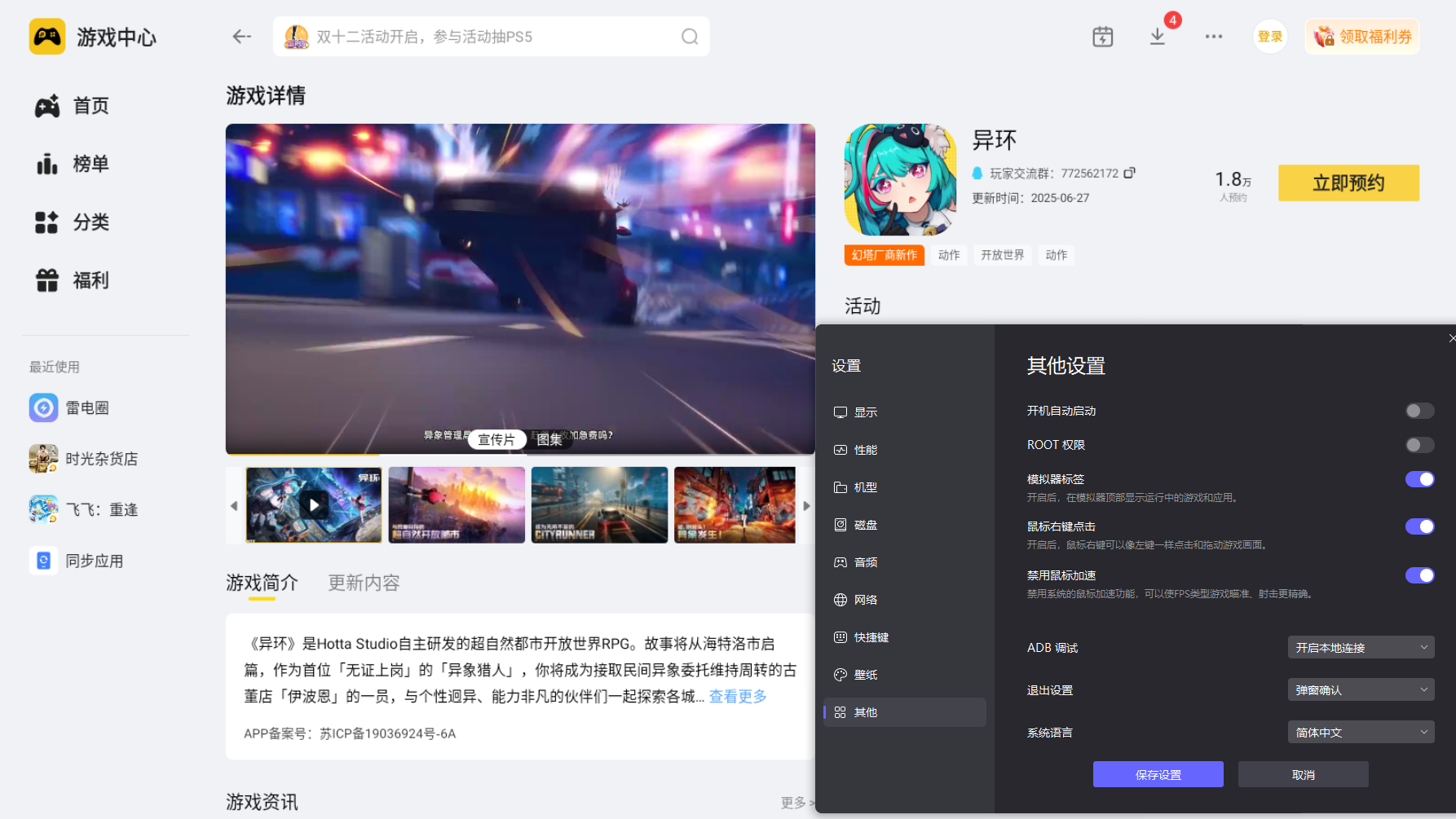Click the 登录 login button
The height and width of the screenshot is (819, 1456).
[1269, 37]
